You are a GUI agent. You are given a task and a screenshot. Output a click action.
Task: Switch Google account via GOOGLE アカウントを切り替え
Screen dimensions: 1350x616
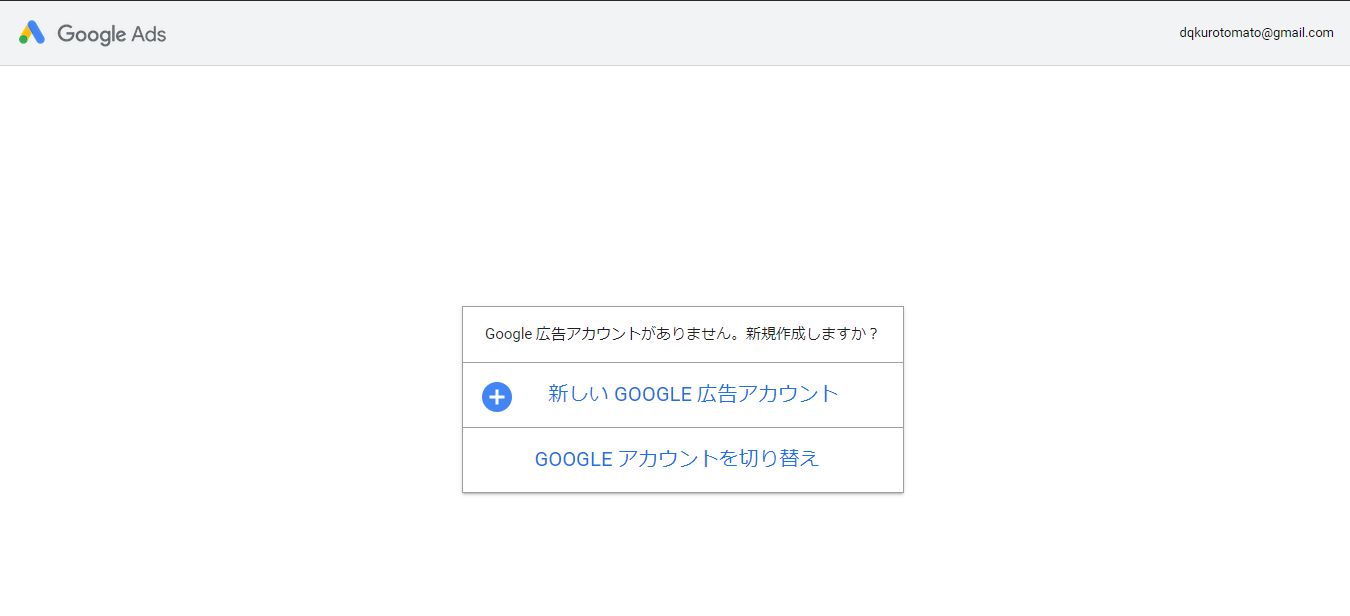point(677,459)
